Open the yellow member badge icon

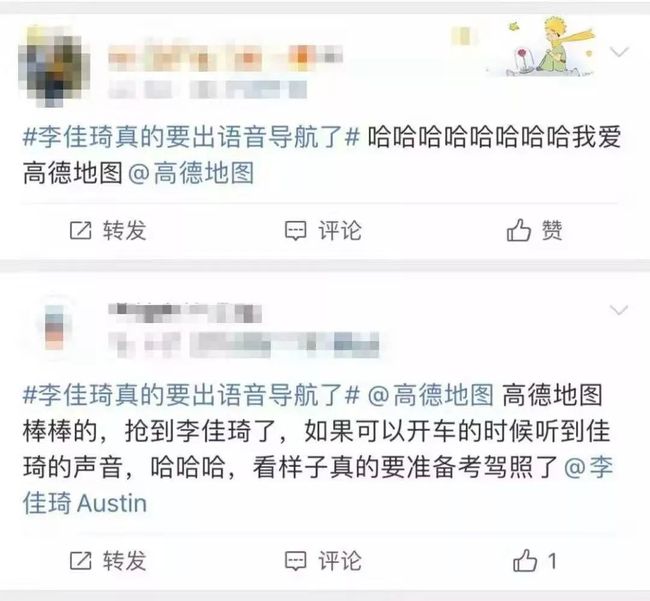(x=463, y=36)
